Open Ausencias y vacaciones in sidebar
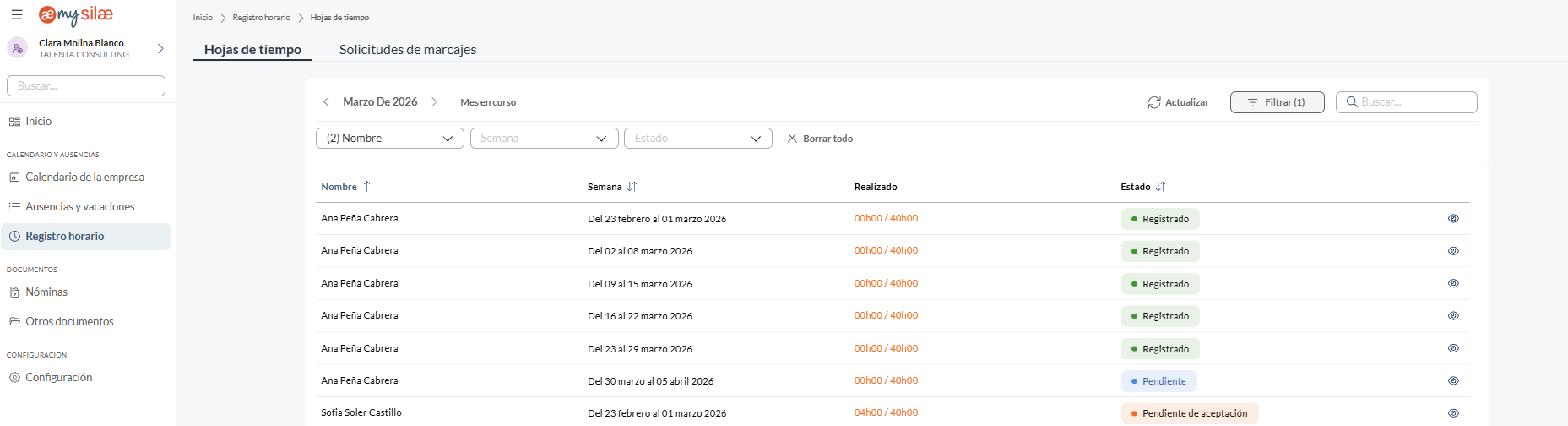1568x426 pixels. point(79,207)
